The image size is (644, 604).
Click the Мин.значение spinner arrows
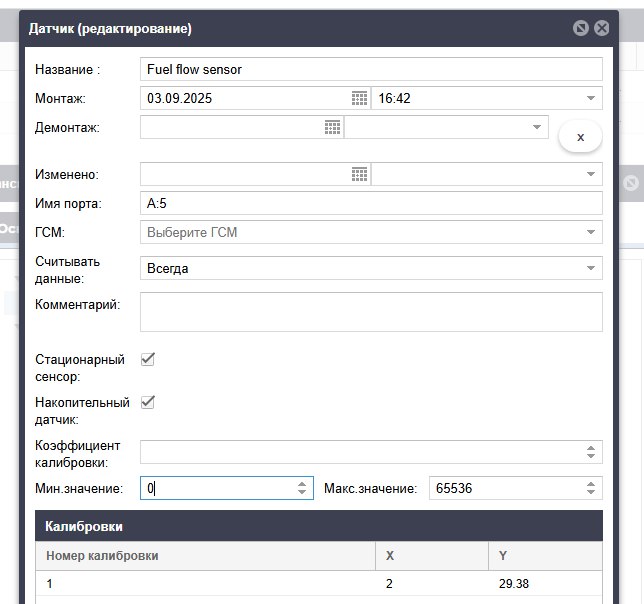click(302, 488)
